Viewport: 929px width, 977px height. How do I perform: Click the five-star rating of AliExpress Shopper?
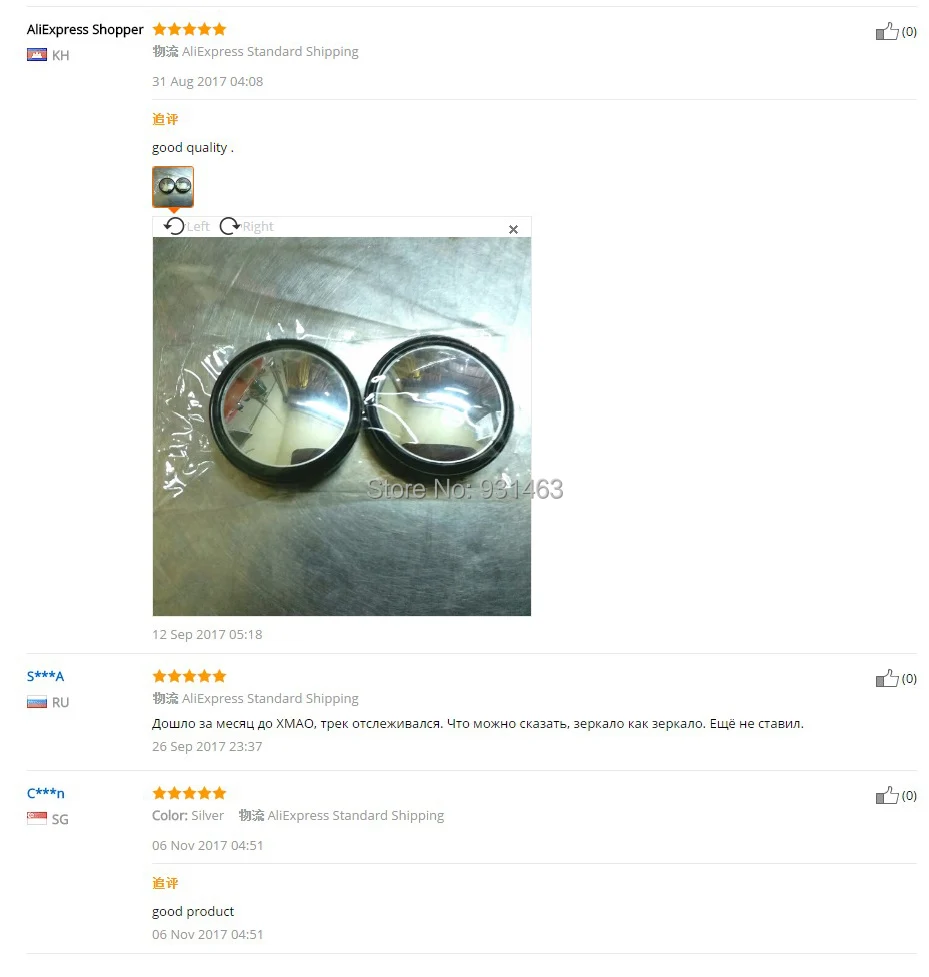click(189, 29)
